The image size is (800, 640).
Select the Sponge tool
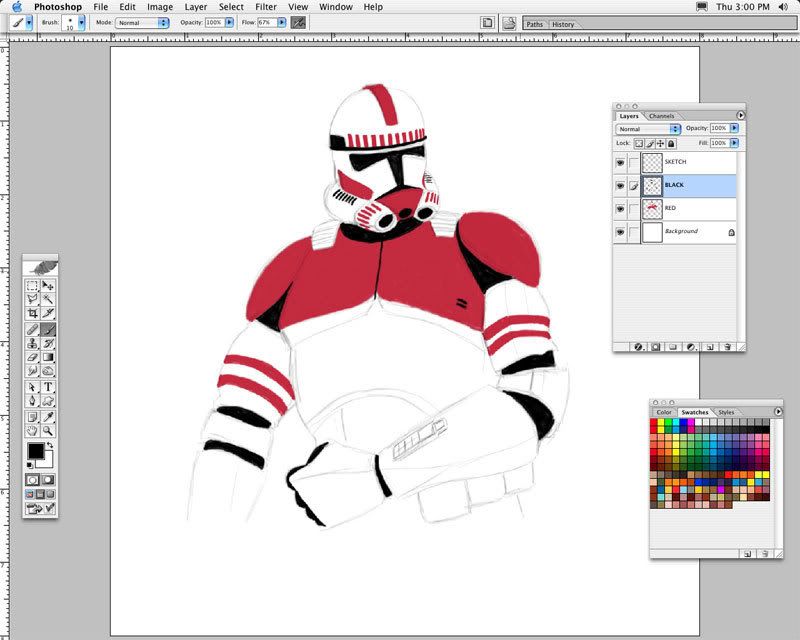(x=48, y=371)
